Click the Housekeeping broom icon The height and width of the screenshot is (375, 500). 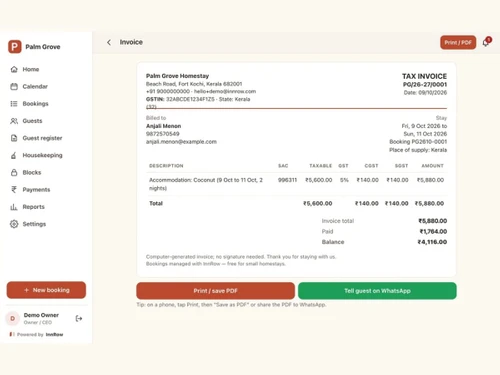[14, 155]
